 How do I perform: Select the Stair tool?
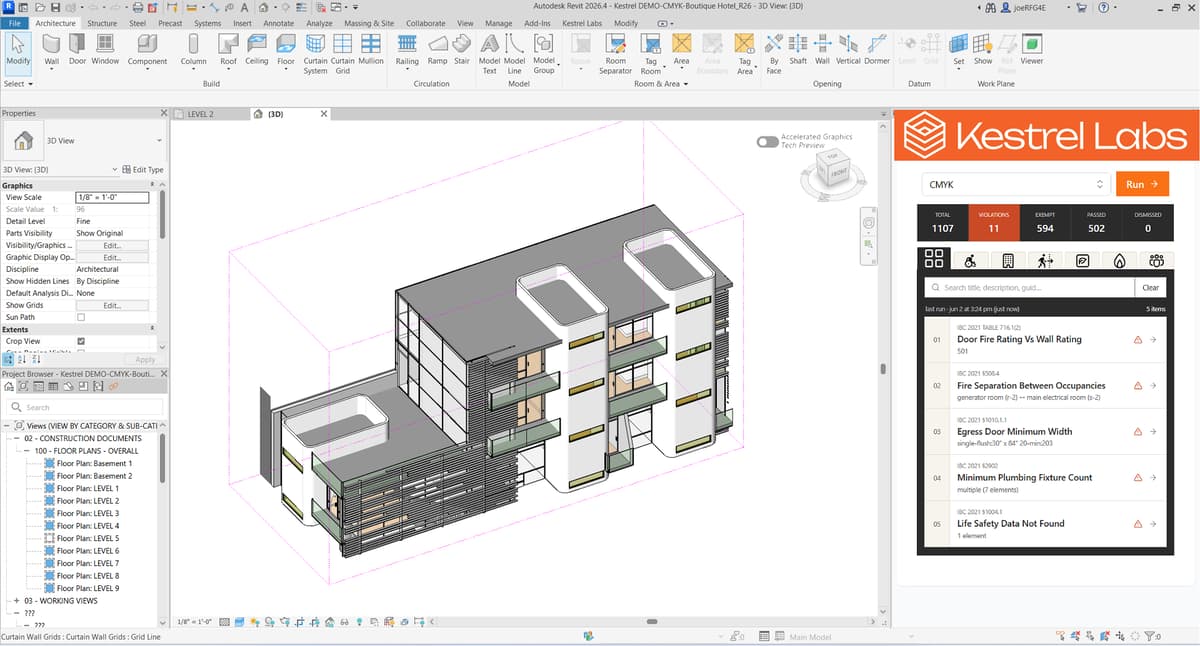coord(462,49)
